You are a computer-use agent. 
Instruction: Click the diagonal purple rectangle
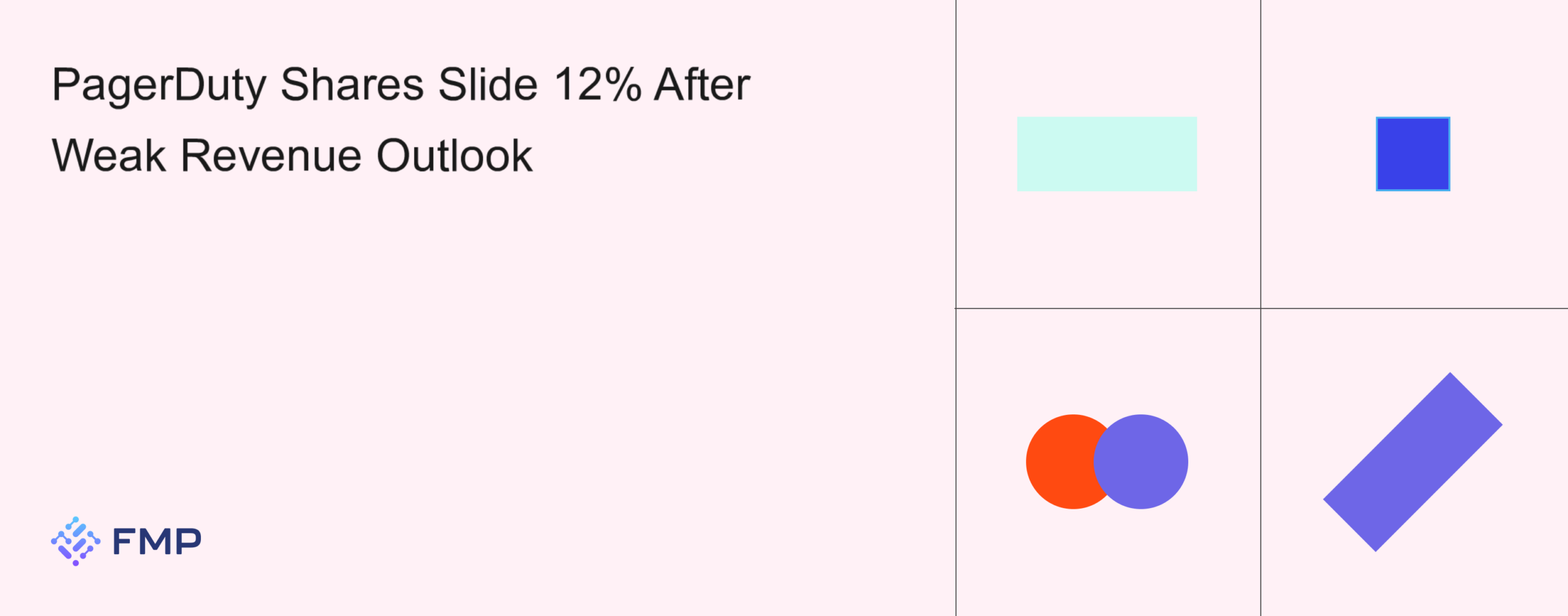[x=1412, y=462]
